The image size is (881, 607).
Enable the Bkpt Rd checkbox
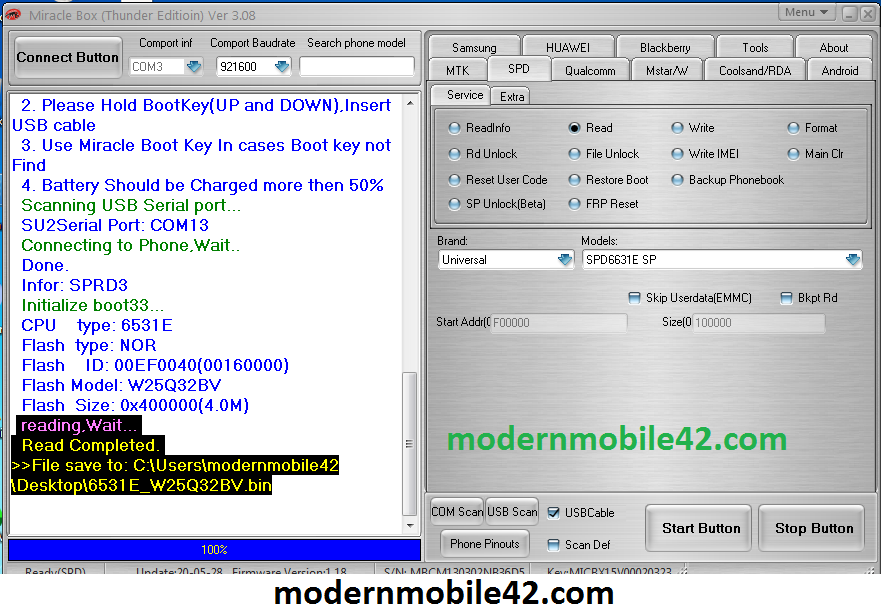coord(787,298)
